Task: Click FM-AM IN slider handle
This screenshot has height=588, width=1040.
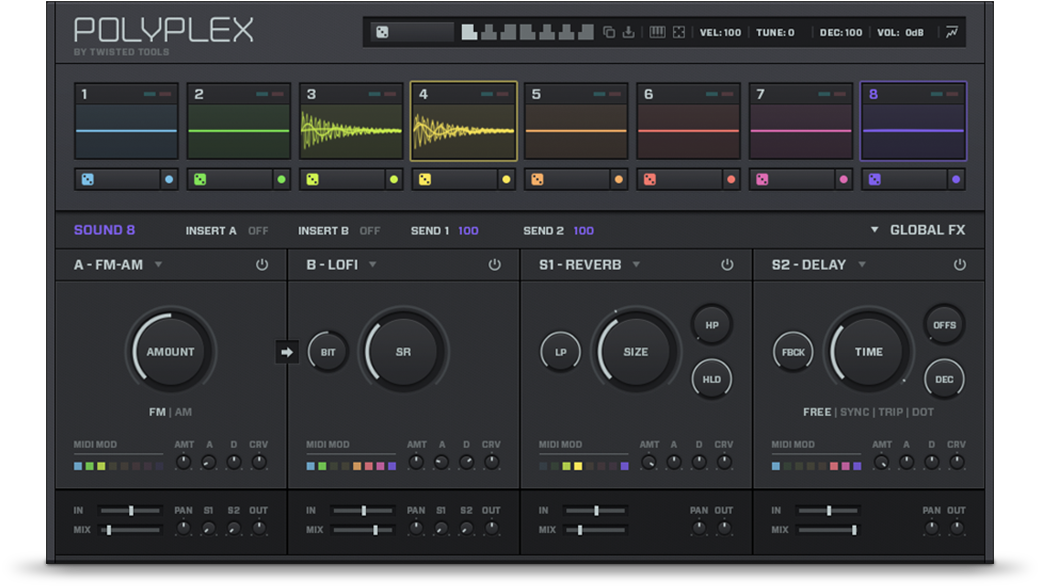Action: 131,510
